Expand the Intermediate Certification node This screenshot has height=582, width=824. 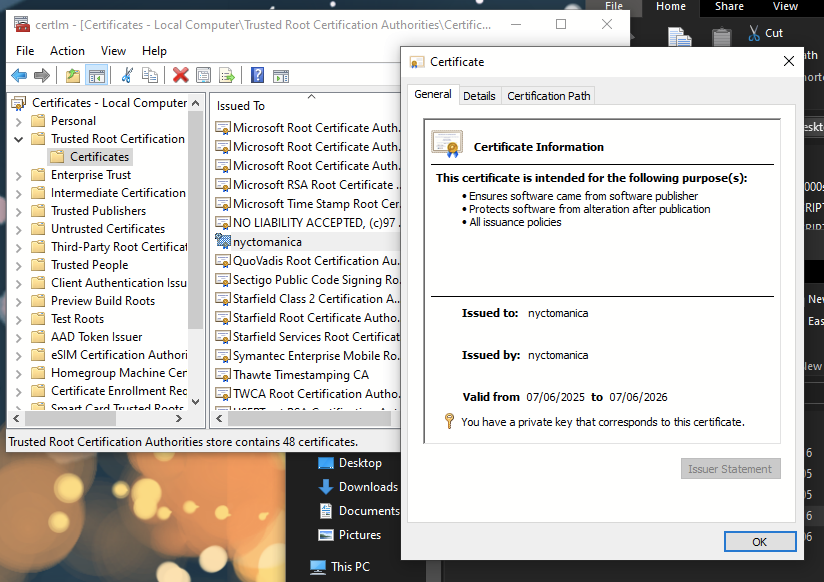[x=19, y=193]
